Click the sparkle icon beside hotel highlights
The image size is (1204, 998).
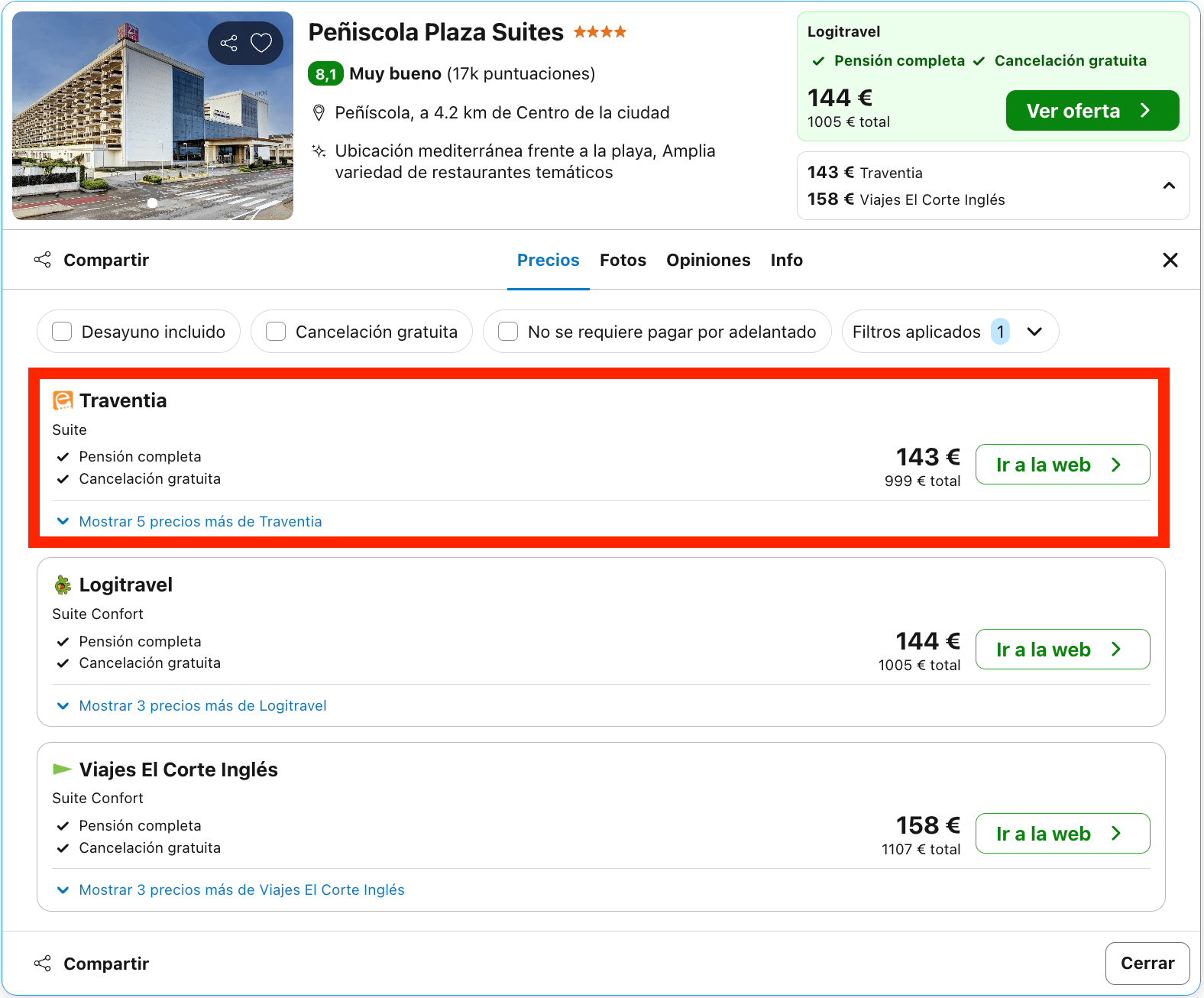319,151
